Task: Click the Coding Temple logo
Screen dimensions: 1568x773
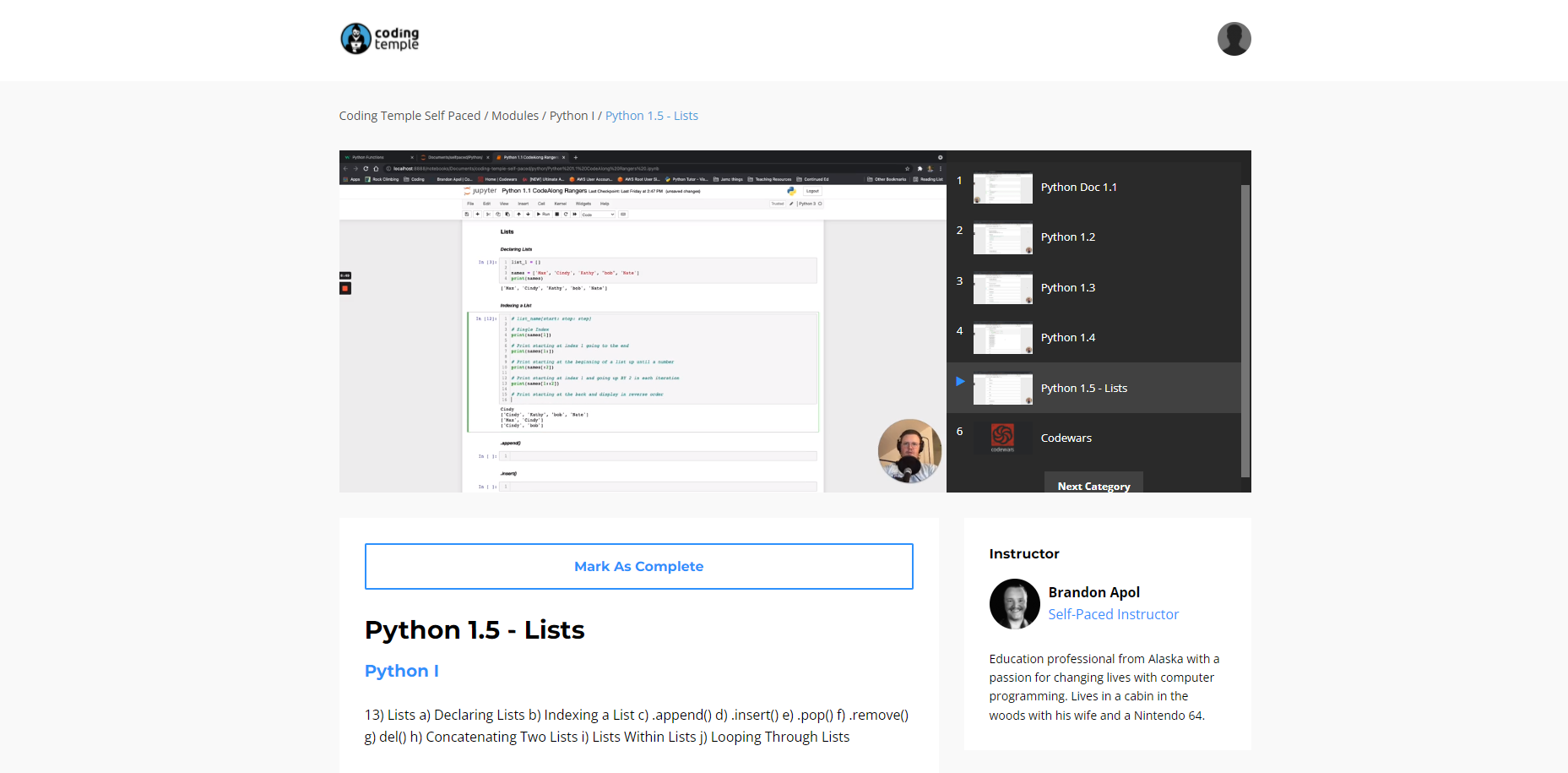Action: tap(378, 39)
